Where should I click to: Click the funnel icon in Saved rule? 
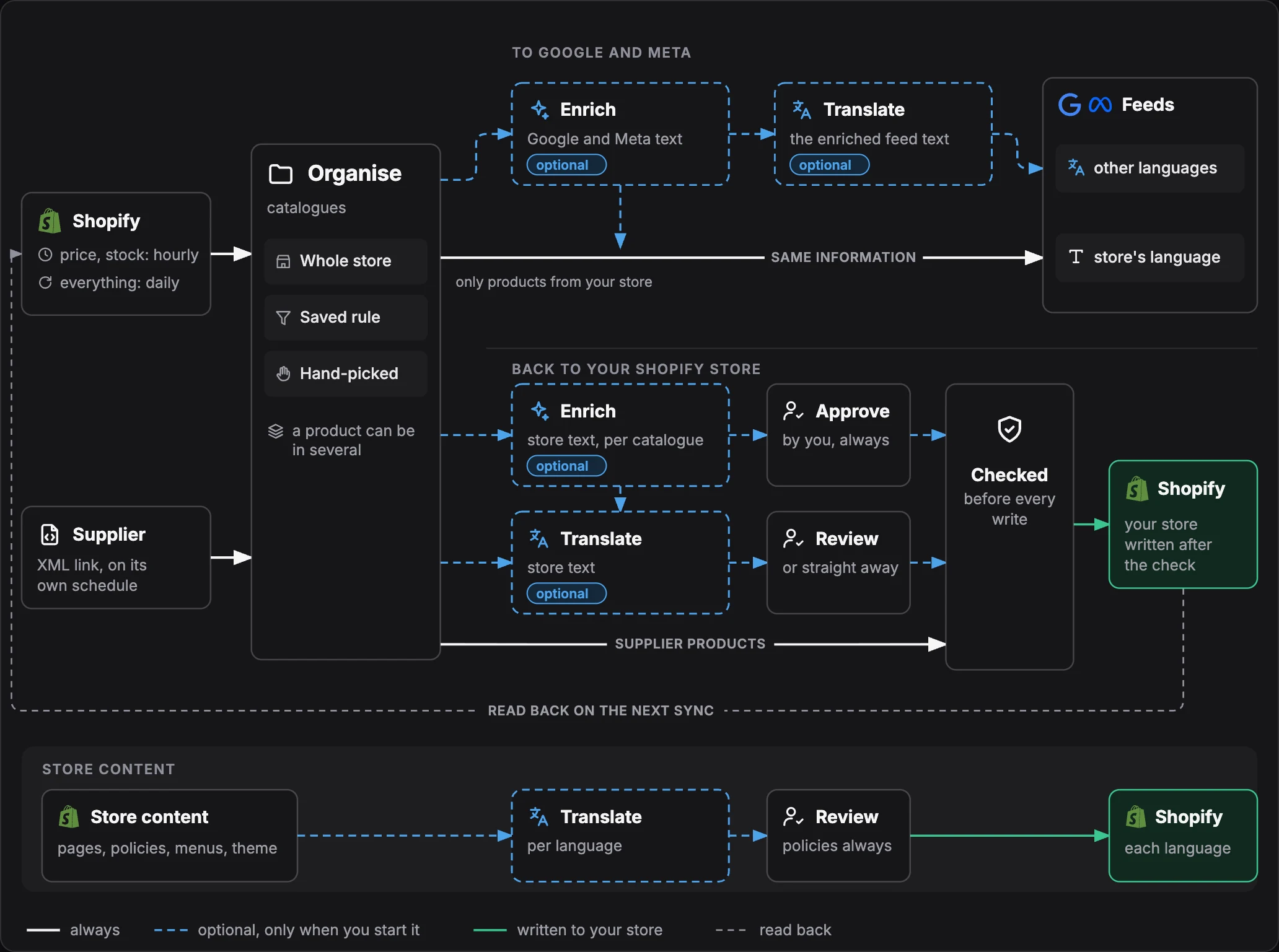pyautogui.click(x=283, y=318)
